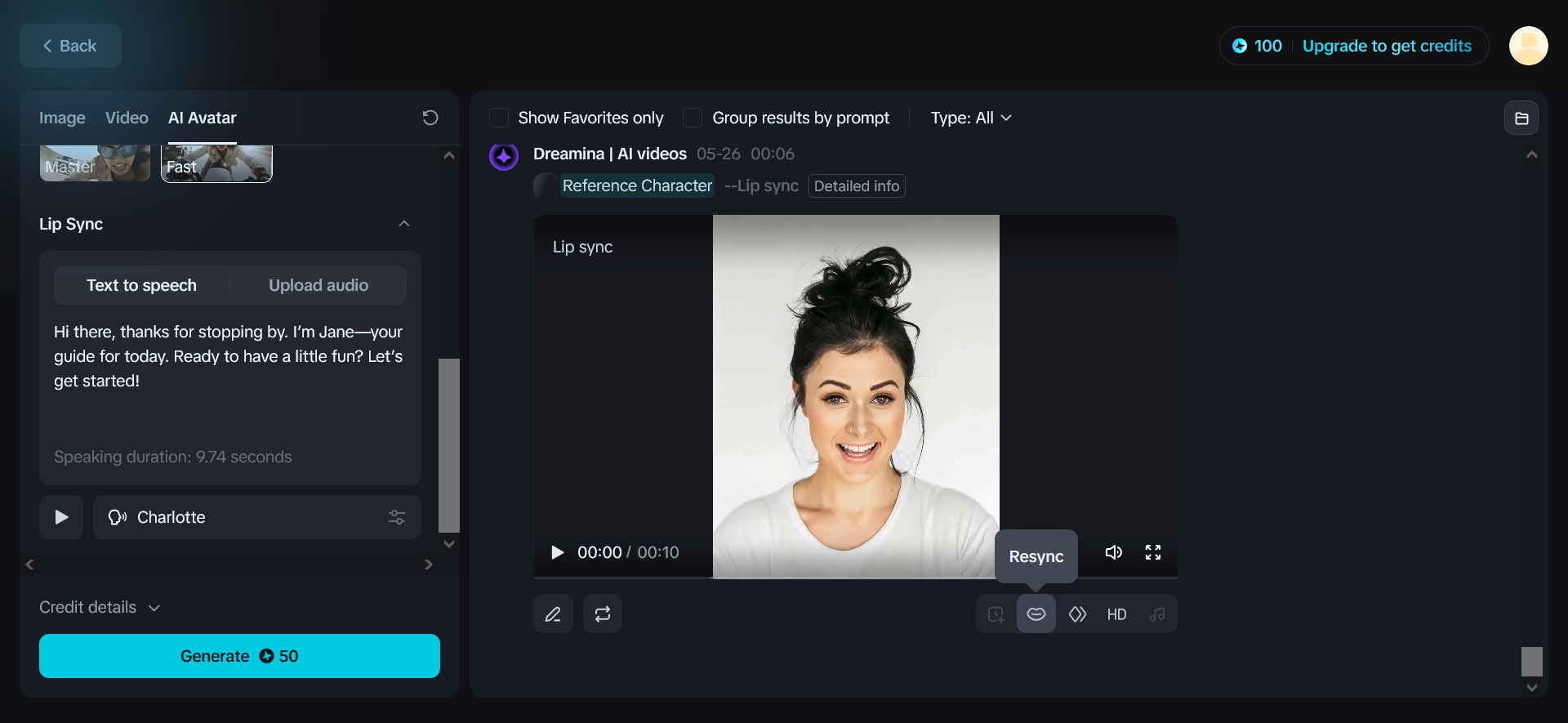Click left panel scroll up arrow
The image size is (1568, 723).
click(x=449, y=155)
